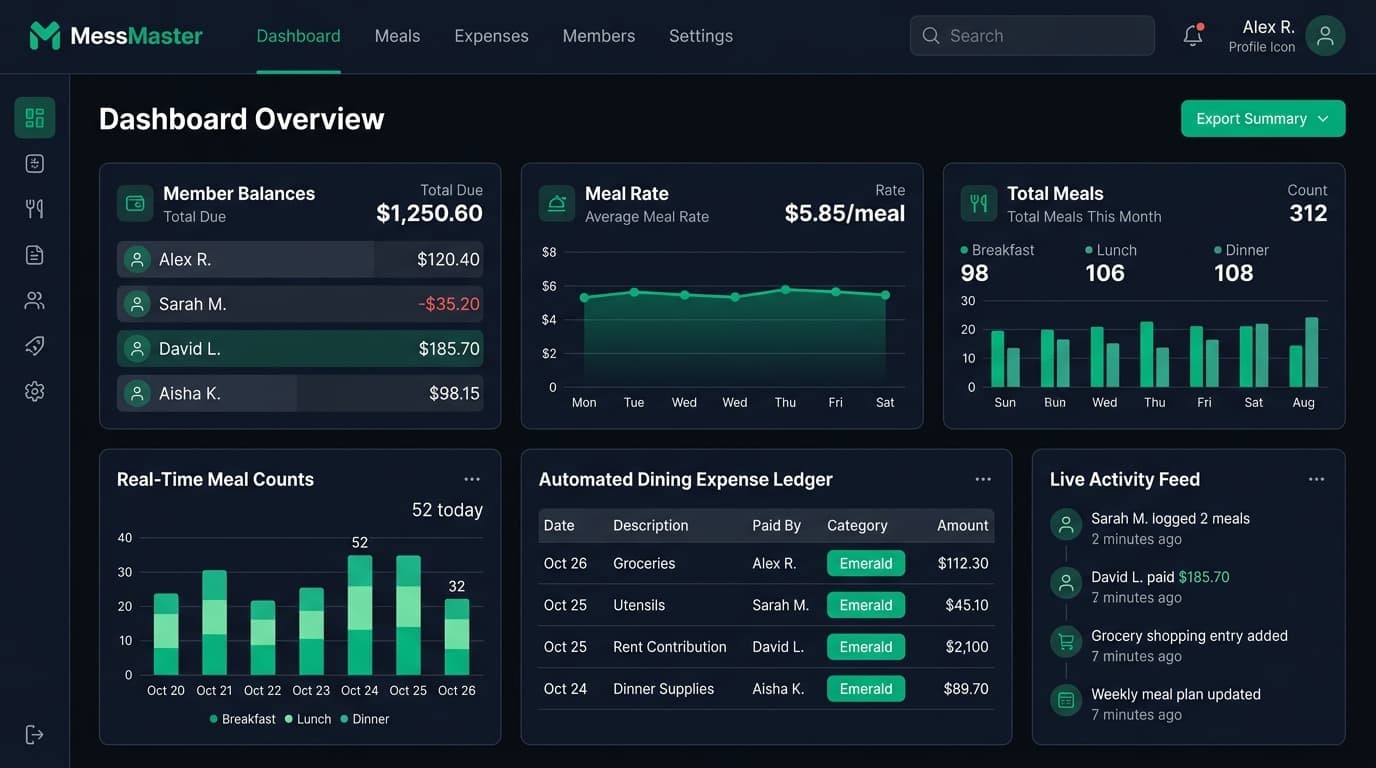Open the Meals tab
The height and width of the screenshot is (768, 1376).
pyautogui.click(x=397, y=36)
